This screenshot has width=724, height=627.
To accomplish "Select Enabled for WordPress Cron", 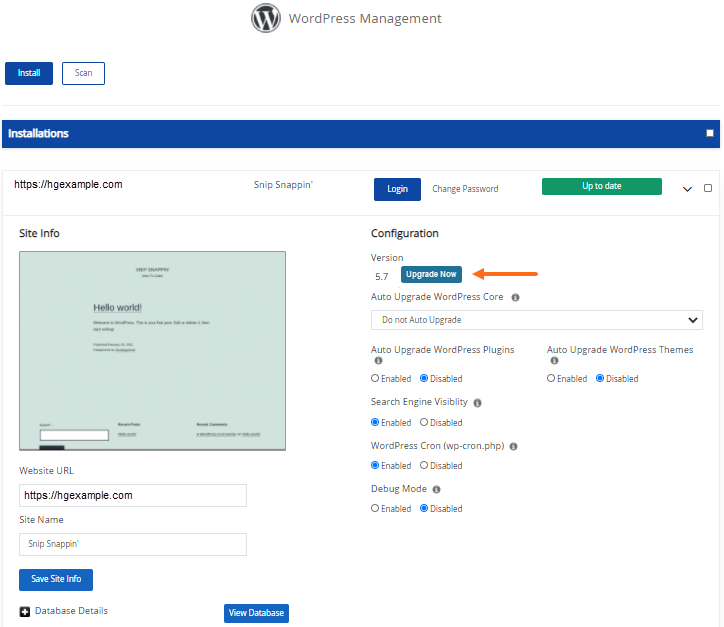I will coord(375,465).
